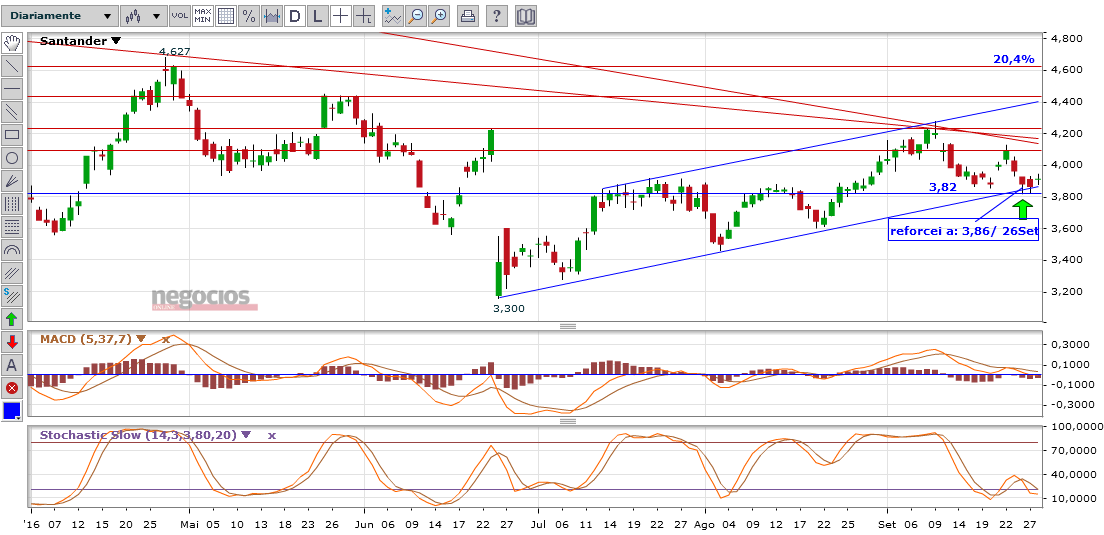This screenshot has height=535, width=1104.
Task: Select the parallel channel lines tool
Action: [x=11, y=111]
